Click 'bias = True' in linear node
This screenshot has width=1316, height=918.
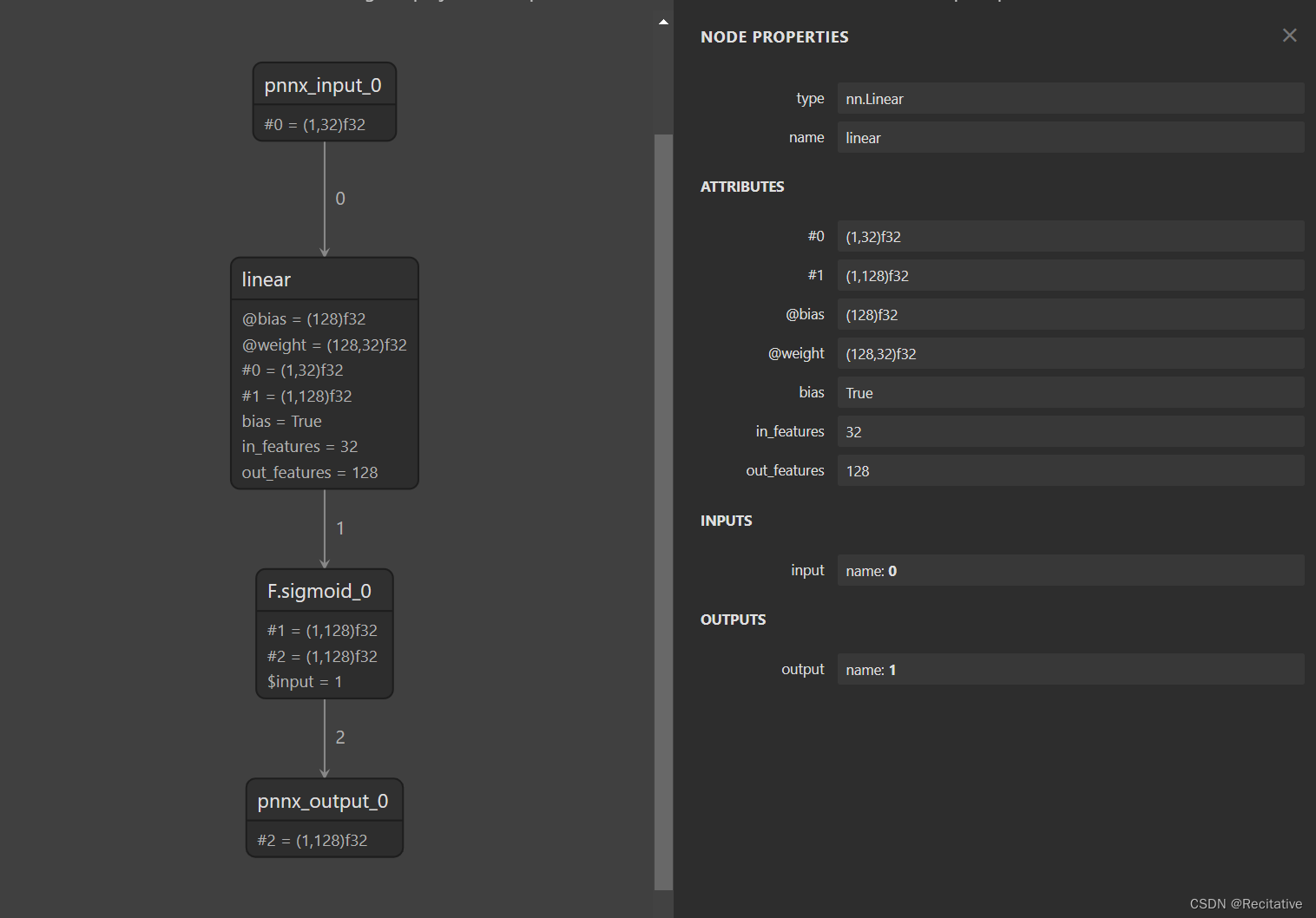coord(281,422)
